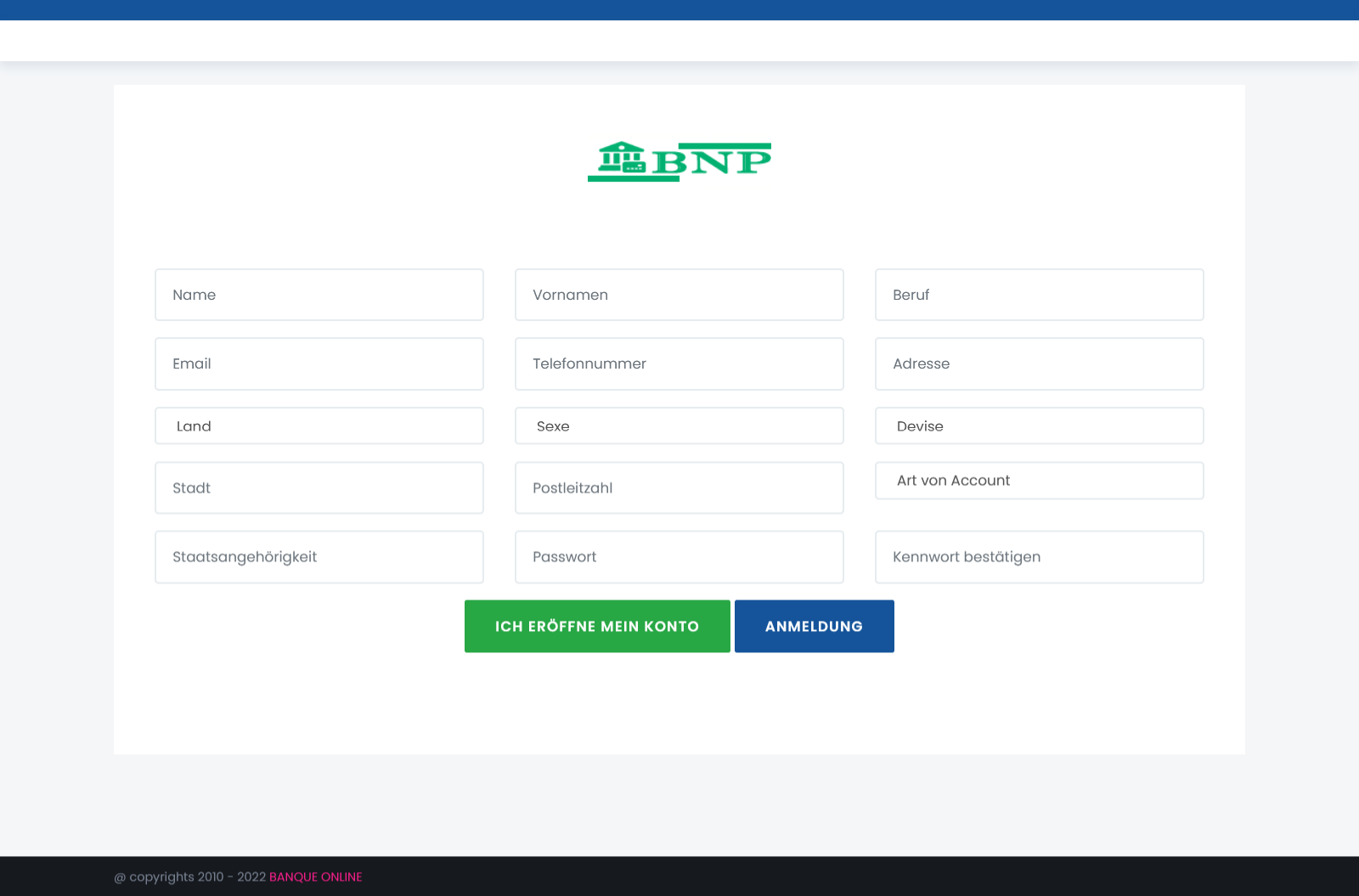The width and height of the screenshot is (1359, 896).
Task: Focus the Kennwort bestätigen field
Action: (1040, 557)
